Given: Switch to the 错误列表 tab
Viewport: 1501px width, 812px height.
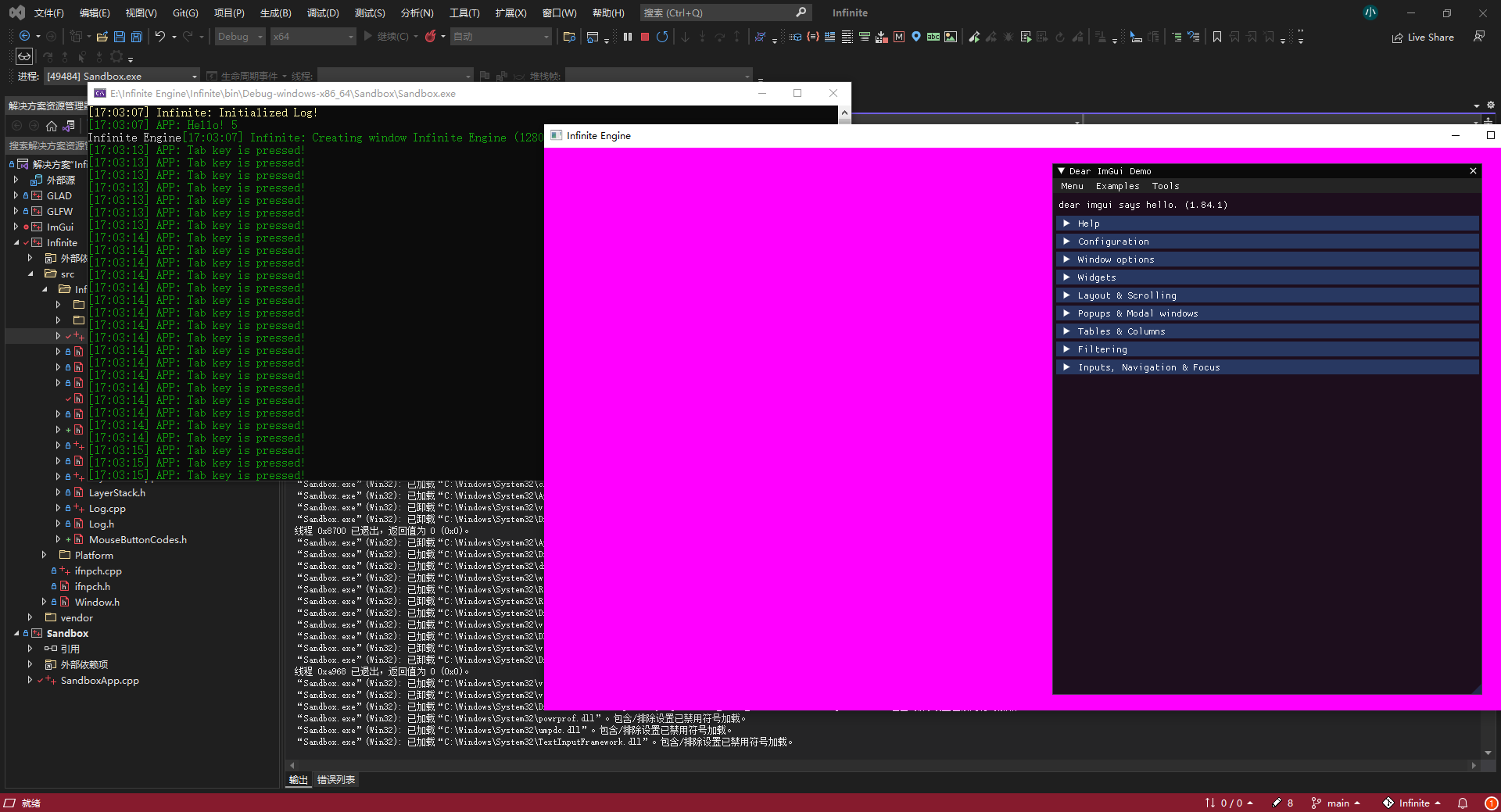Looking at the screenshot, I should (x=335, y=779).
